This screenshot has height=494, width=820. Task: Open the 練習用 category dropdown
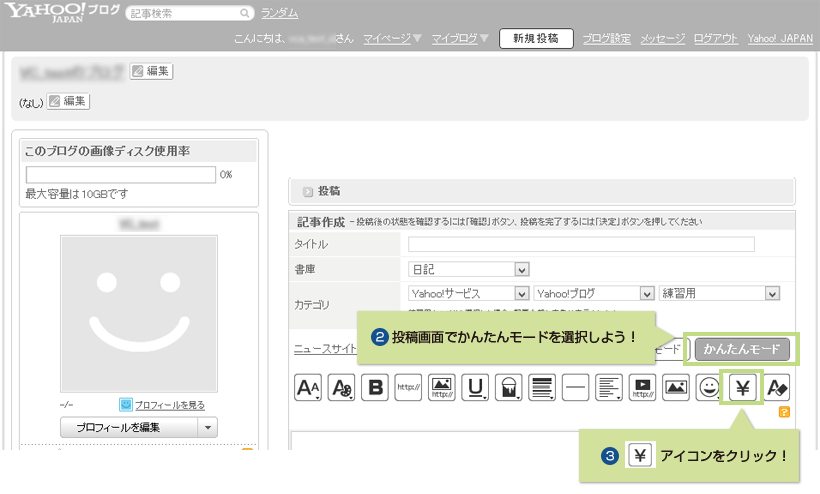pos(720,293)
